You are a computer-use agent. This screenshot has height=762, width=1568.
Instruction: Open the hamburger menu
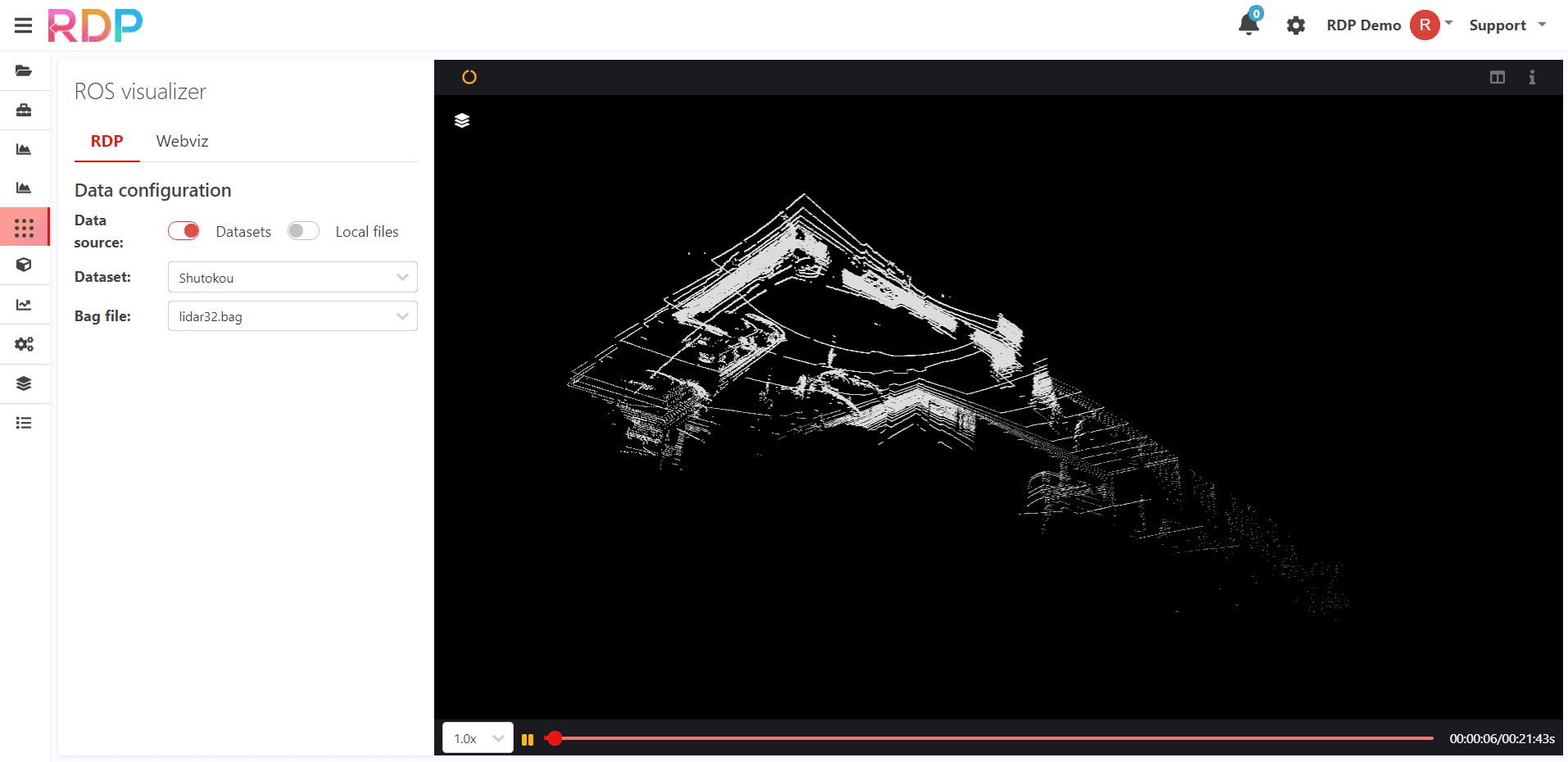[23, 25]
